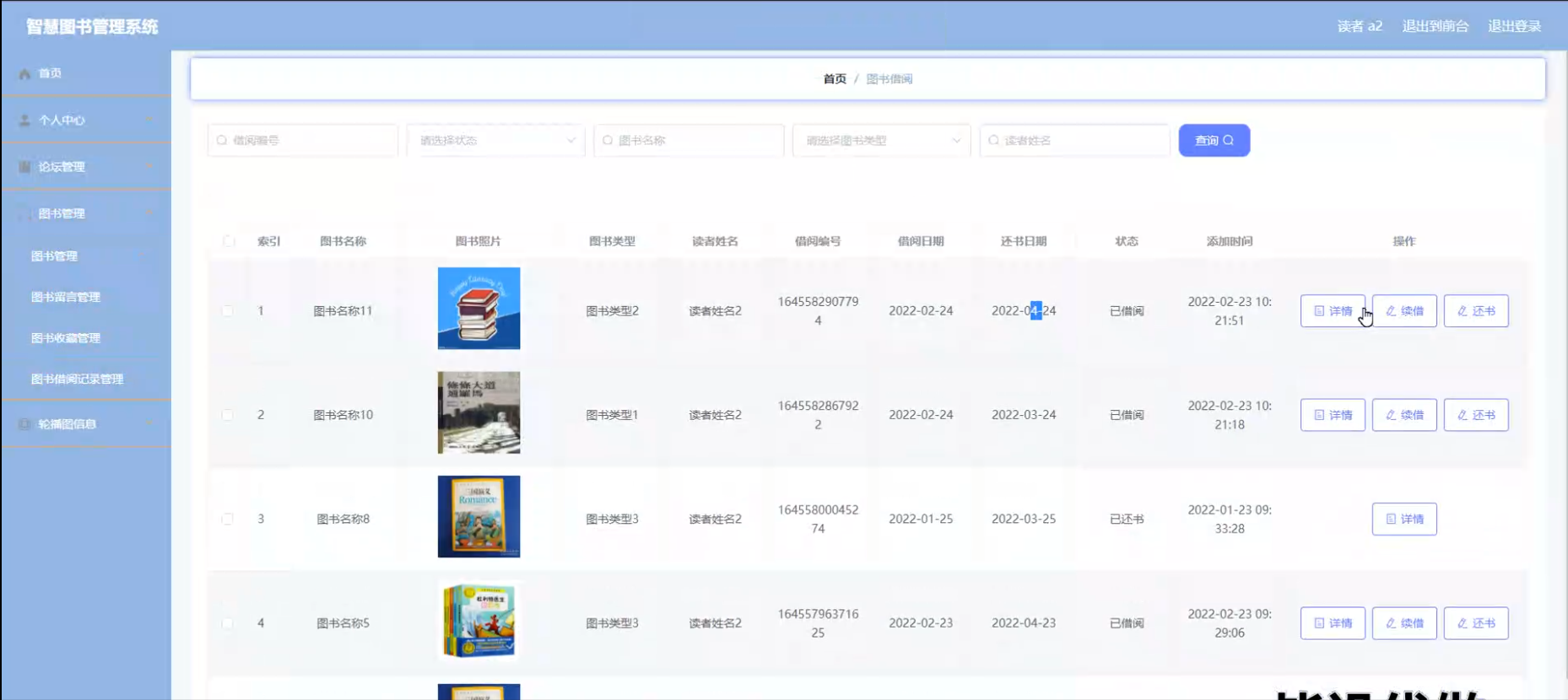Click the 智慧图书管理系统 title
This screenshot has height=700, width=1568.
pos(92,27)
